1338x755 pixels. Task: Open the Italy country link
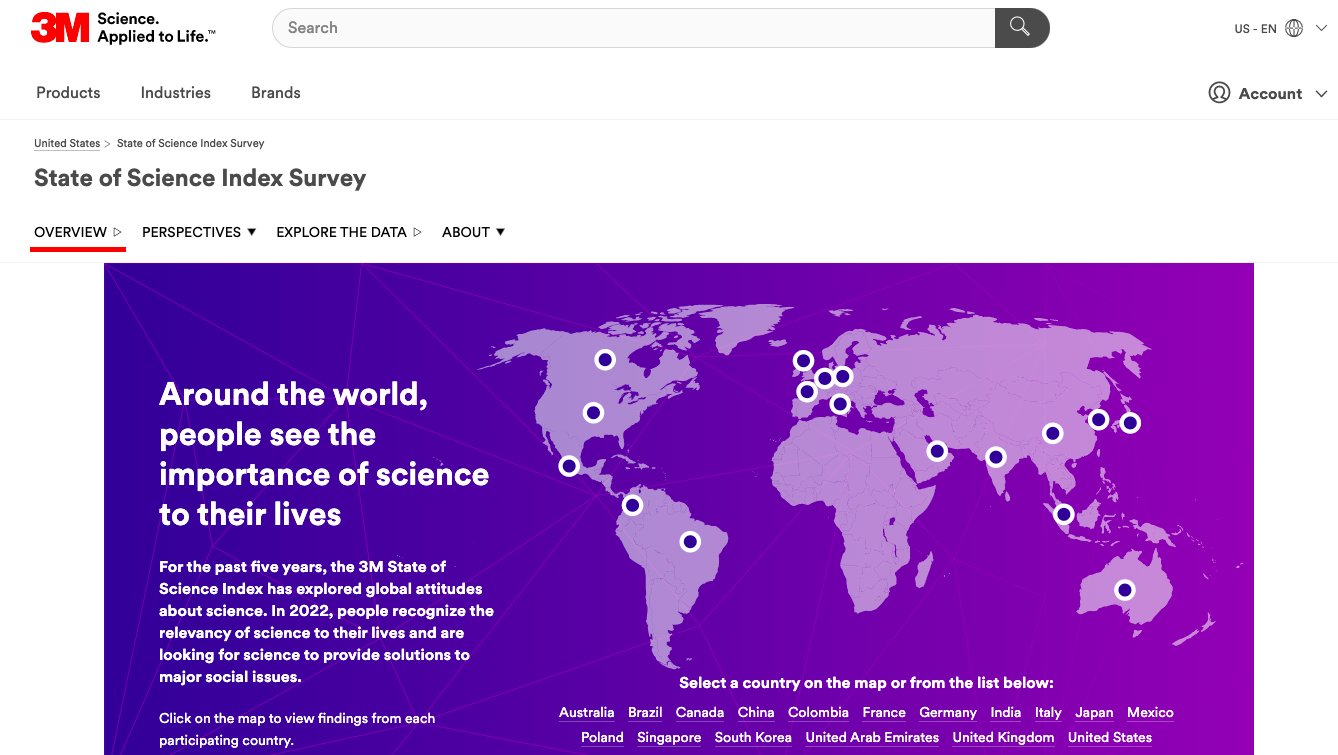(x=1048, y=713)
